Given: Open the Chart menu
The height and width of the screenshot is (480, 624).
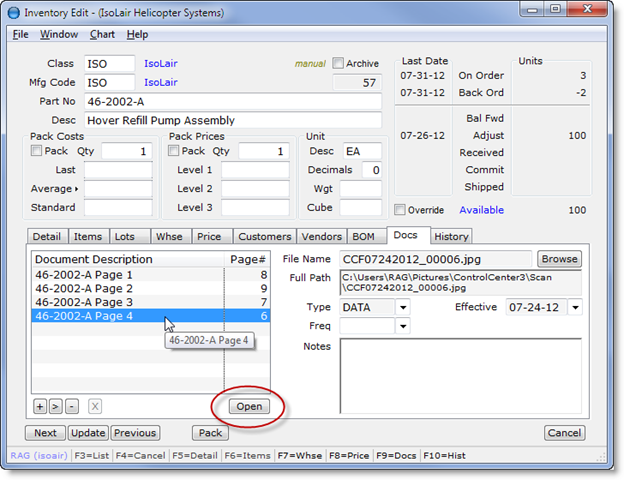Looking at the screenshot, I should (102, 34).
